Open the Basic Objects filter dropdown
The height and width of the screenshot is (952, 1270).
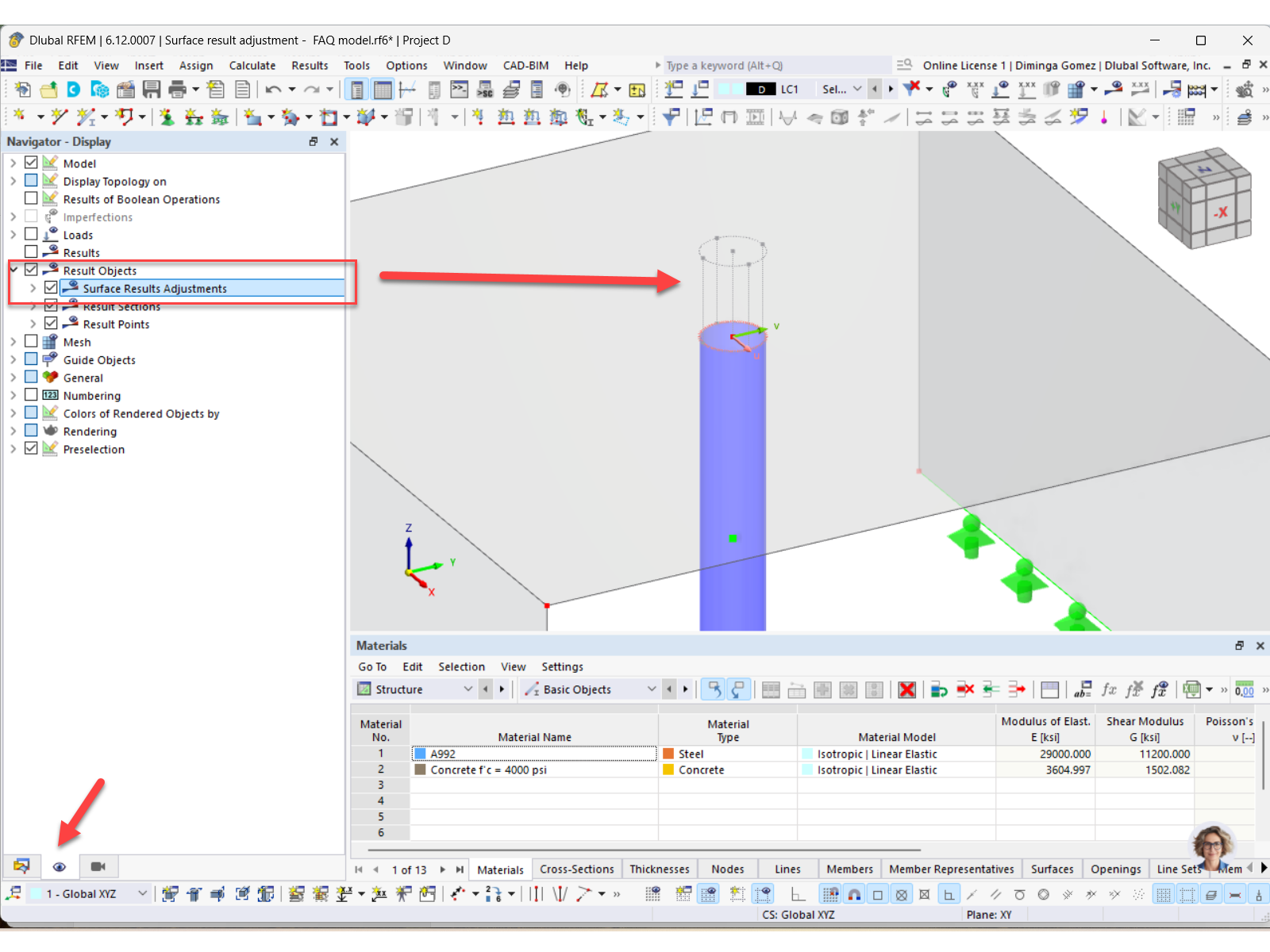tap(652, 689)
